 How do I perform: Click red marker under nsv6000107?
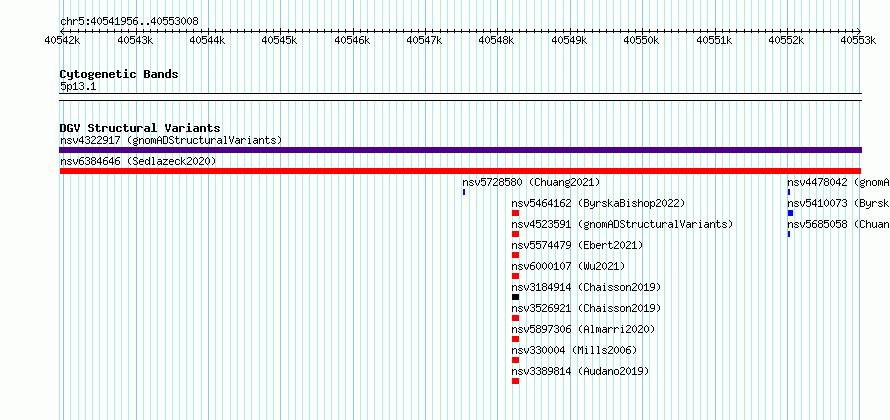point(515,276)
